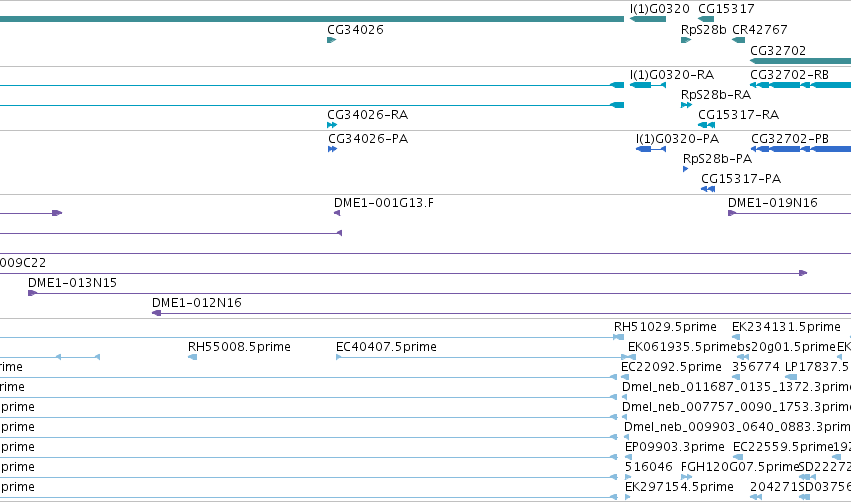Click the CG34026 gene label
This screenshot has height=502, width=851.
355,30
